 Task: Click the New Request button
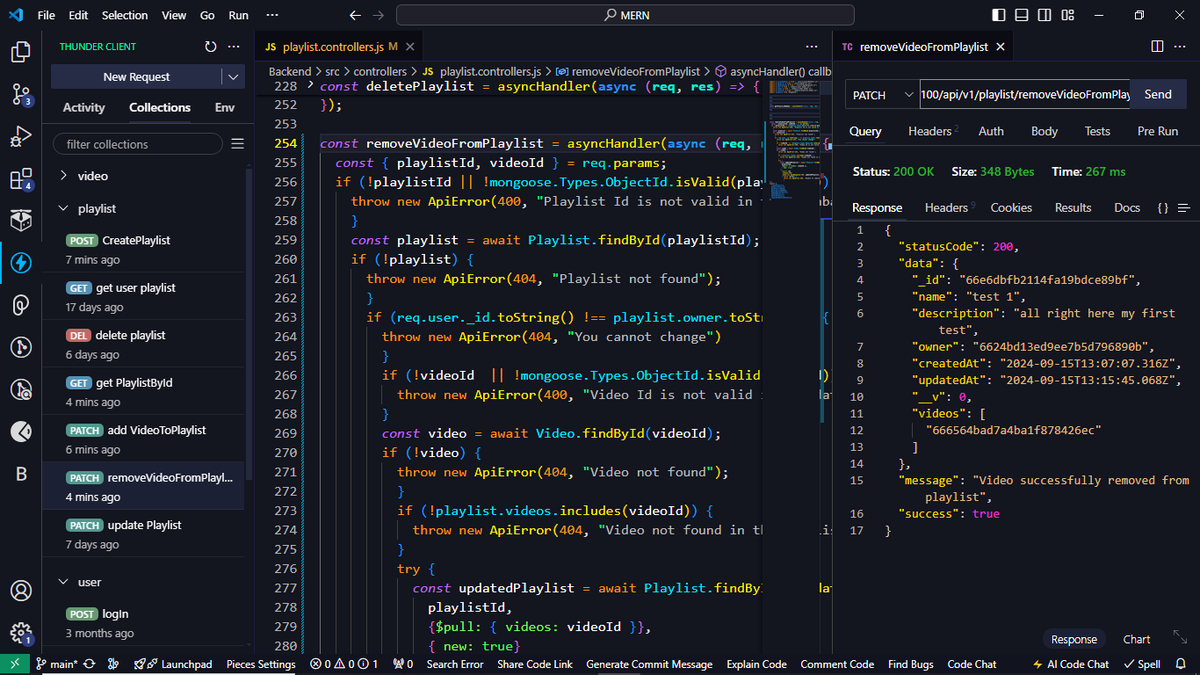click(137, 77)
